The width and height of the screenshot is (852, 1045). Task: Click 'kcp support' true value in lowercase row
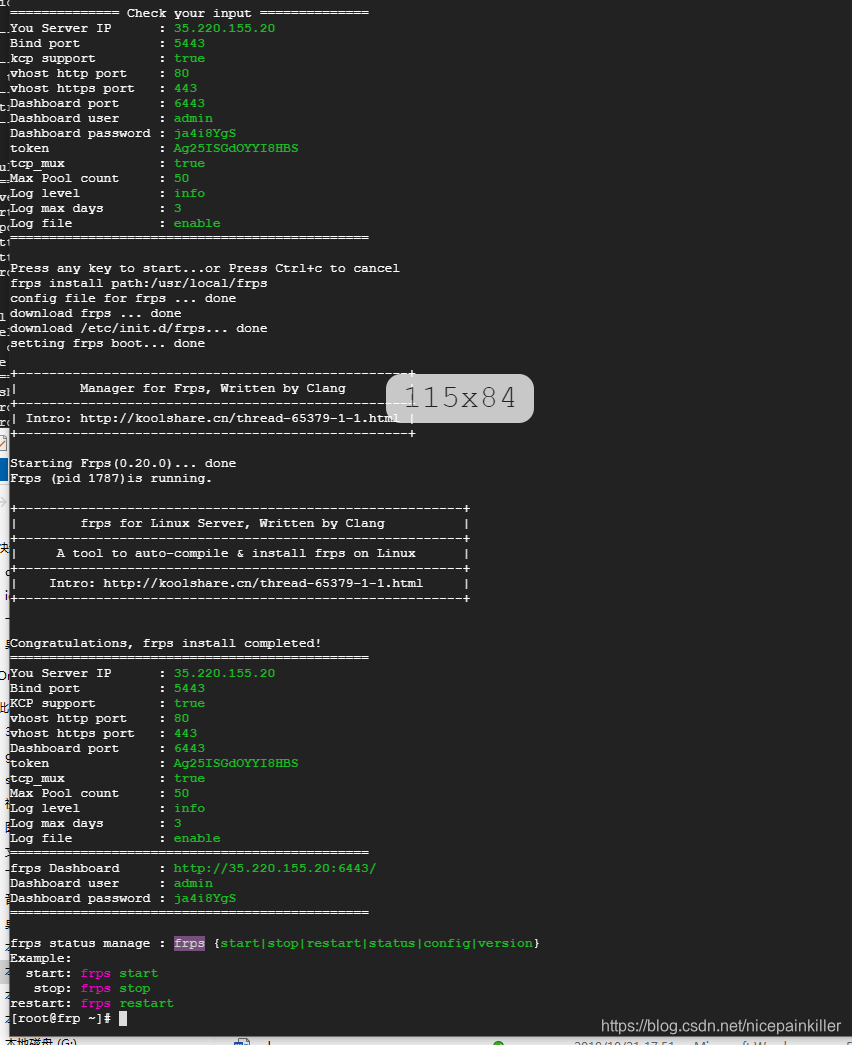point(189,58)
